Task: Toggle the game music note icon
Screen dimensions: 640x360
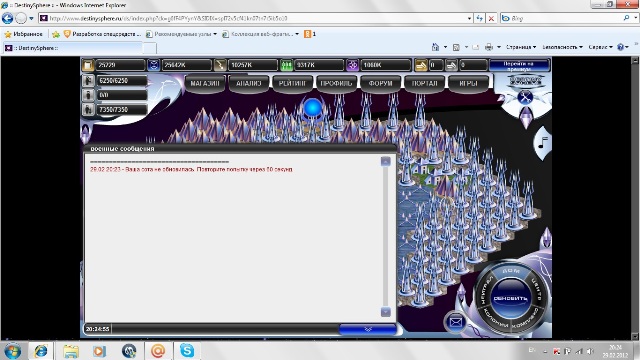Action: click(543, 142)
